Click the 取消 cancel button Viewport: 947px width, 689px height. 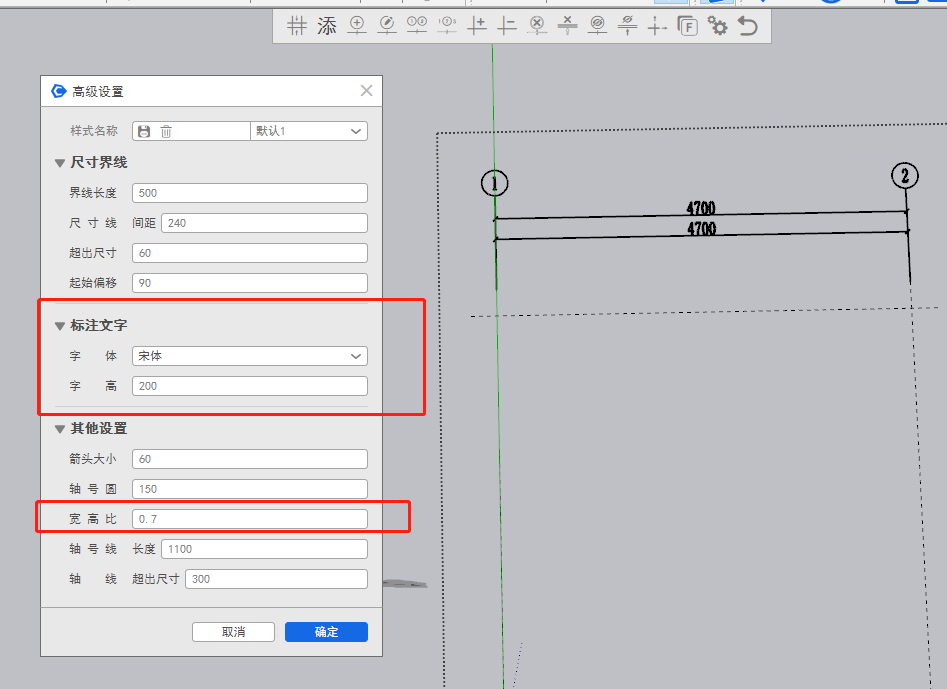point(233,632)
